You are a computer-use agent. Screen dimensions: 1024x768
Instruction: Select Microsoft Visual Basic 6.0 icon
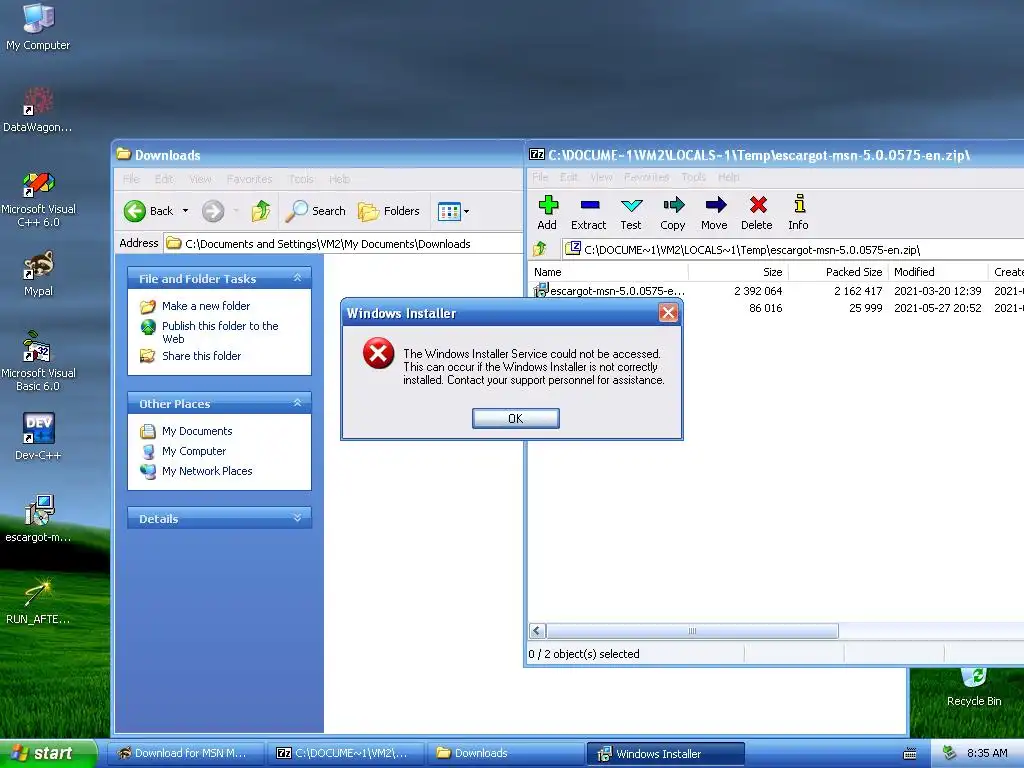click(x=38, y=362)
